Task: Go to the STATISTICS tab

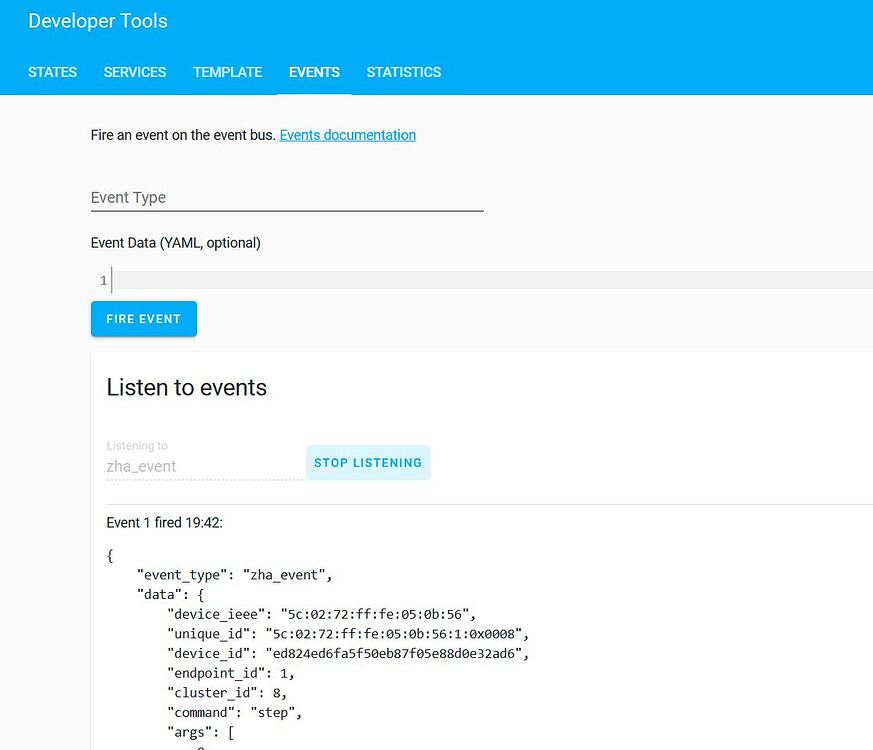Action: click(x=403, y=72)
